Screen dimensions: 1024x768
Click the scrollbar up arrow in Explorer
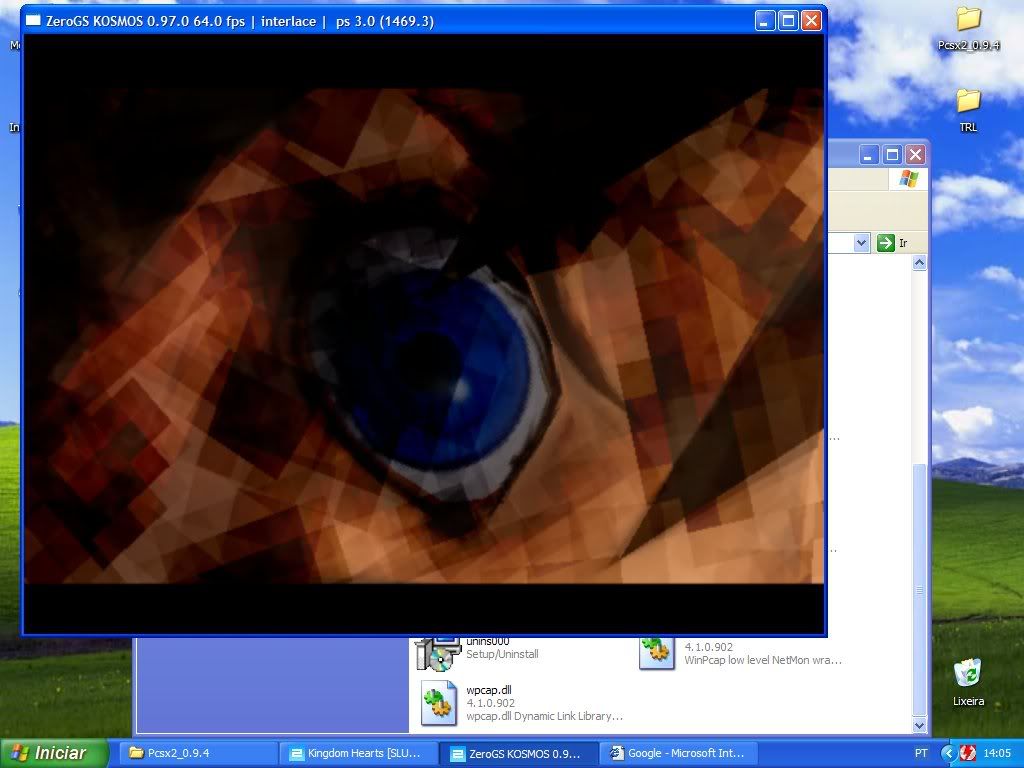[x=920, y=263]
